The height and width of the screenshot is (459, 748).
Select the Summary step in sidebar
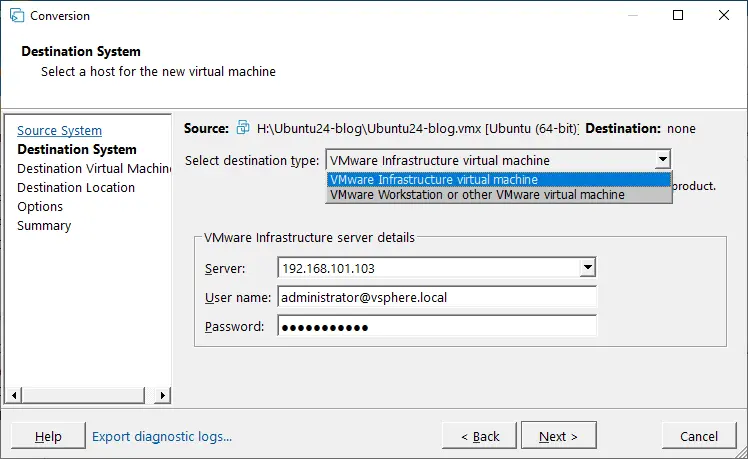click(x=44, y=226)
